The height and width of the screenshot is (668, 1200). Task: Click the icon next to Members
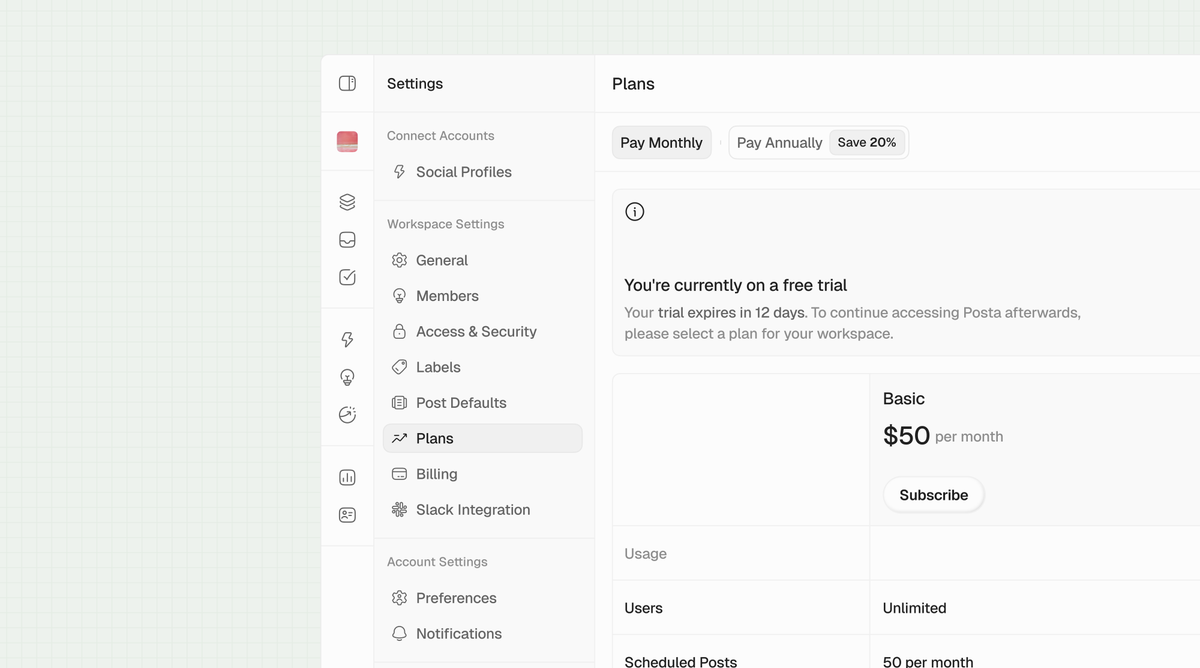click(x=399, y=296)
